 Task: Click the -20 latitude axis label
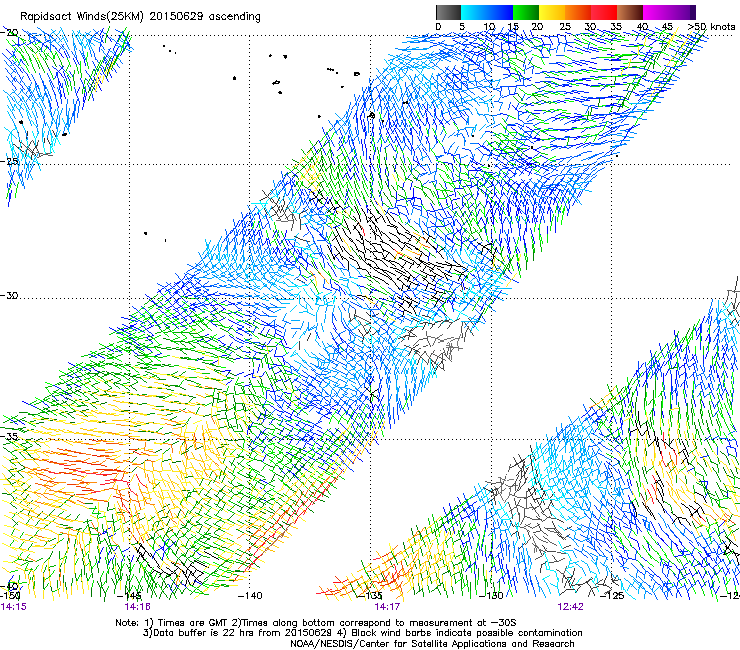pyautogui.click(x=10, y=32)
